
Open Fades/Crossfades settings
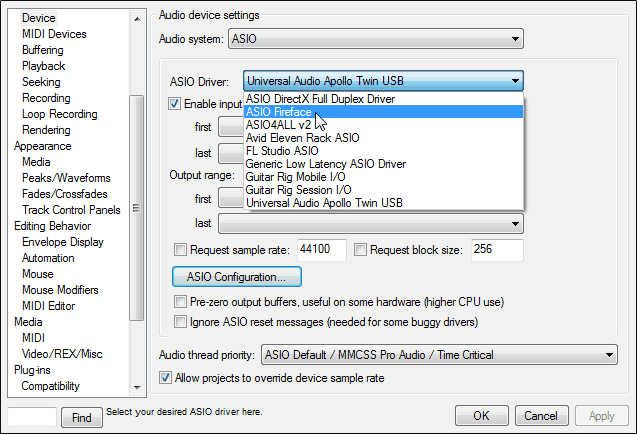coord(65,194)
